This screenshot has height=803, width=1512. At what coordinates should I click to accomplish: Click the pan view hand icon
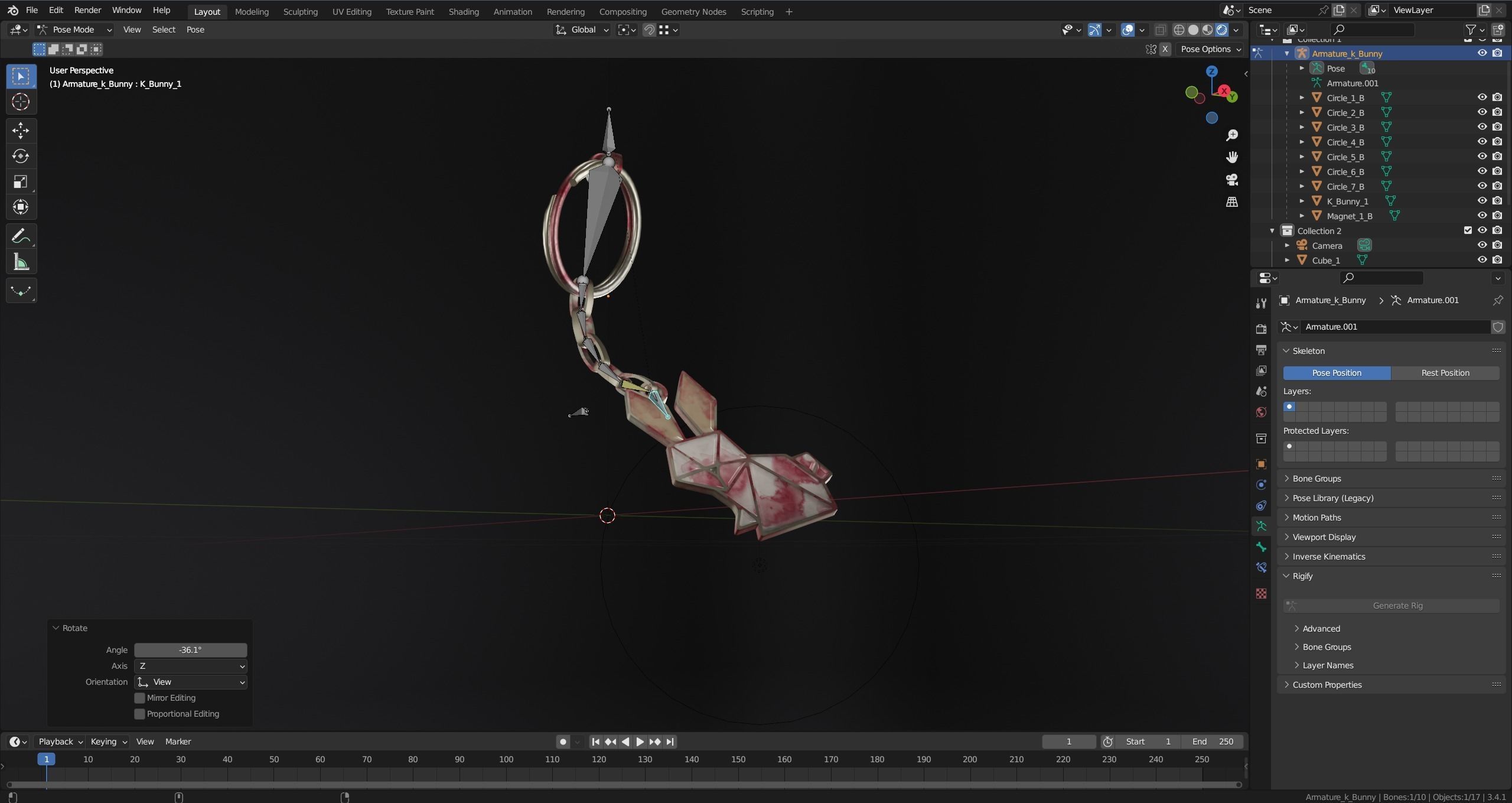(1232, 157)
